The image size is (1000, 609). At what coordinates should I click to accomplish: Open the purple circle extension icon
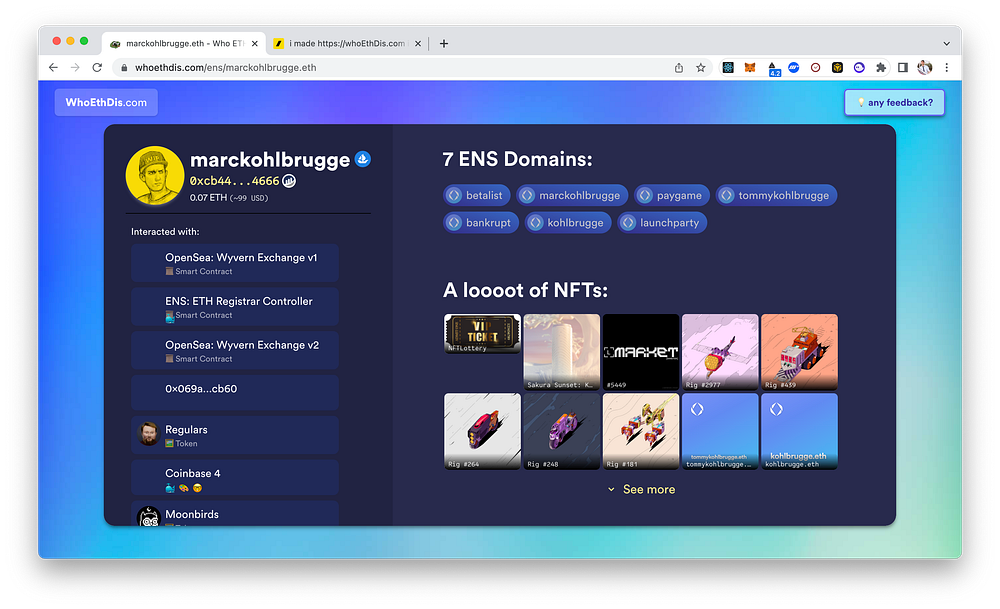pyautogui.click(x=859, y=68)
